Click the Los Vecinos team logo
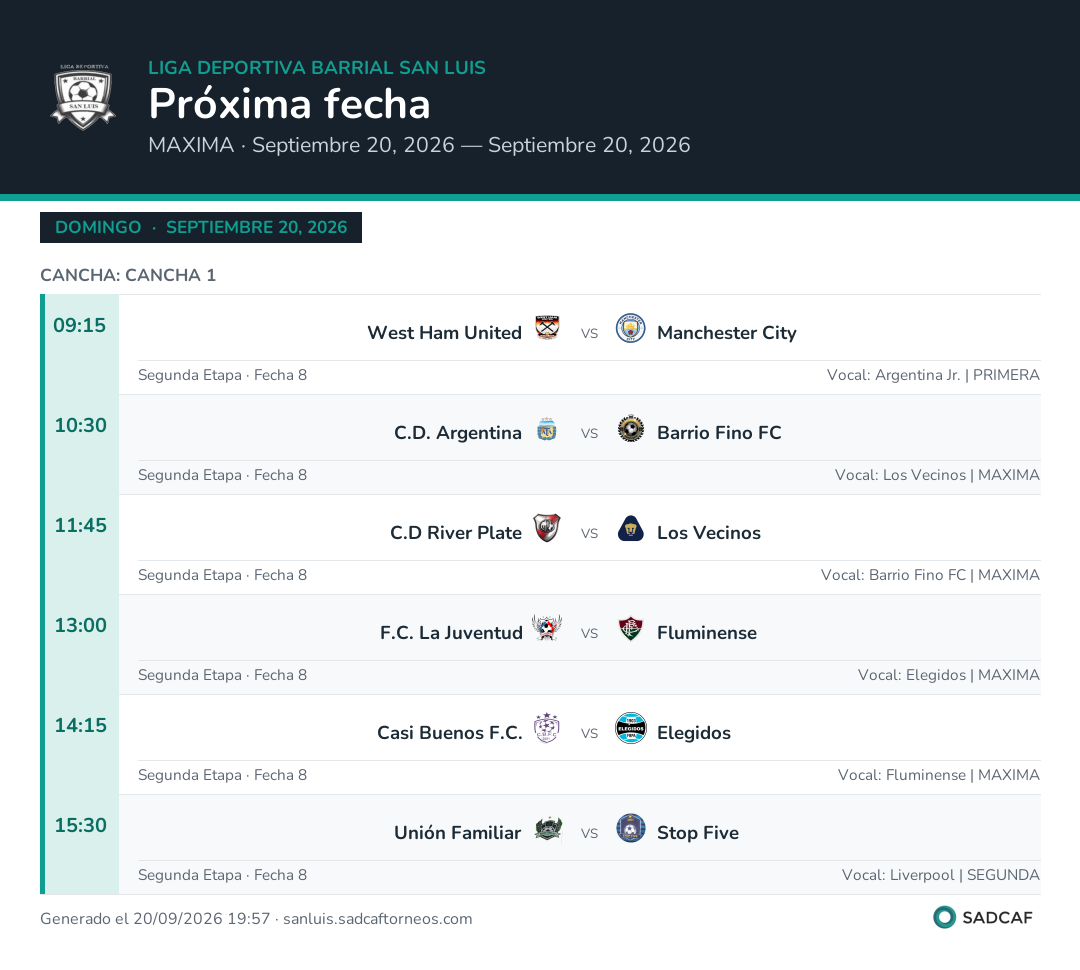Image resolution: width=1080 pixels, height=970 pixels. (x=630, y=528)
